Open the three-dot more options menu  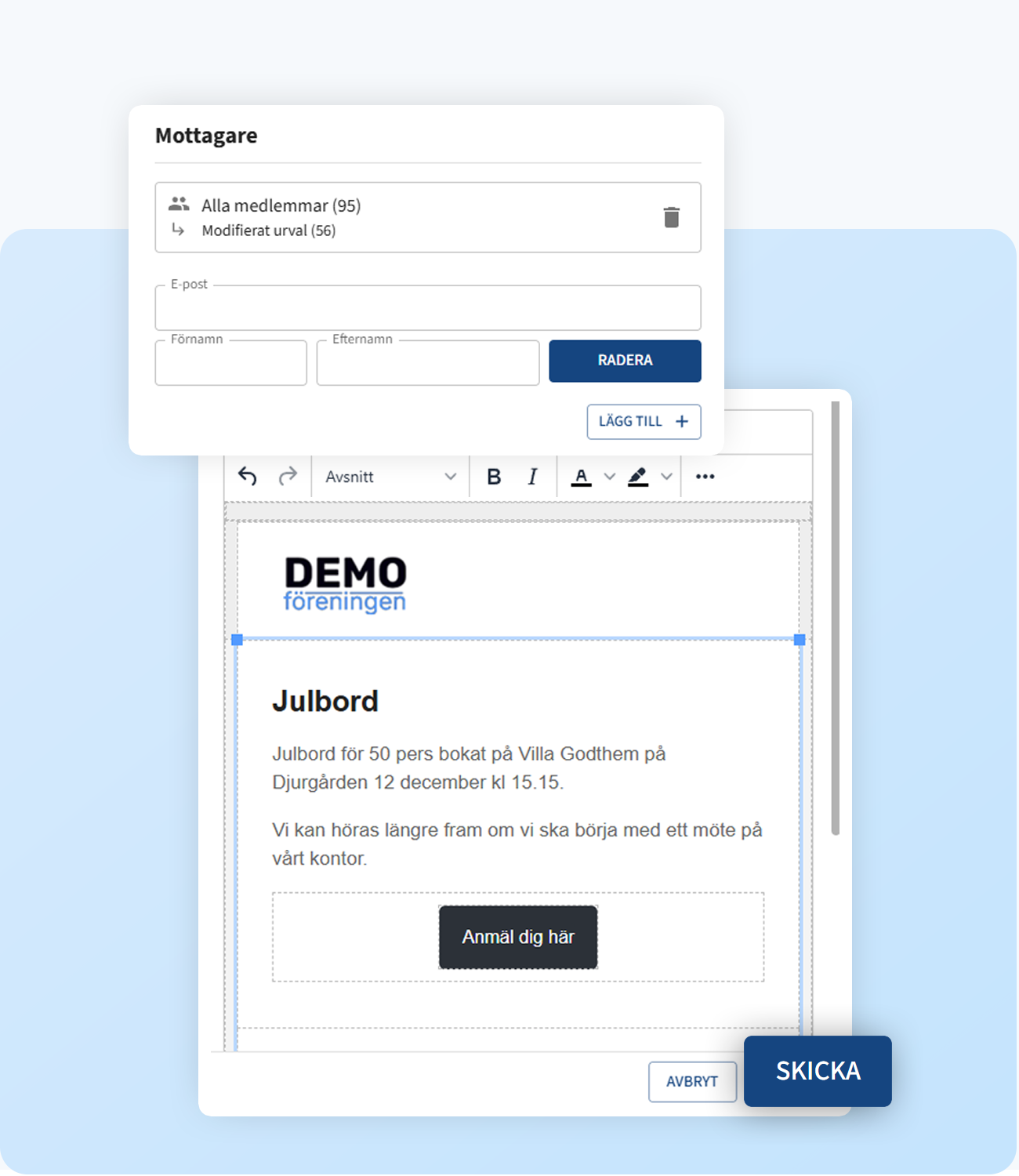(705, 477)
